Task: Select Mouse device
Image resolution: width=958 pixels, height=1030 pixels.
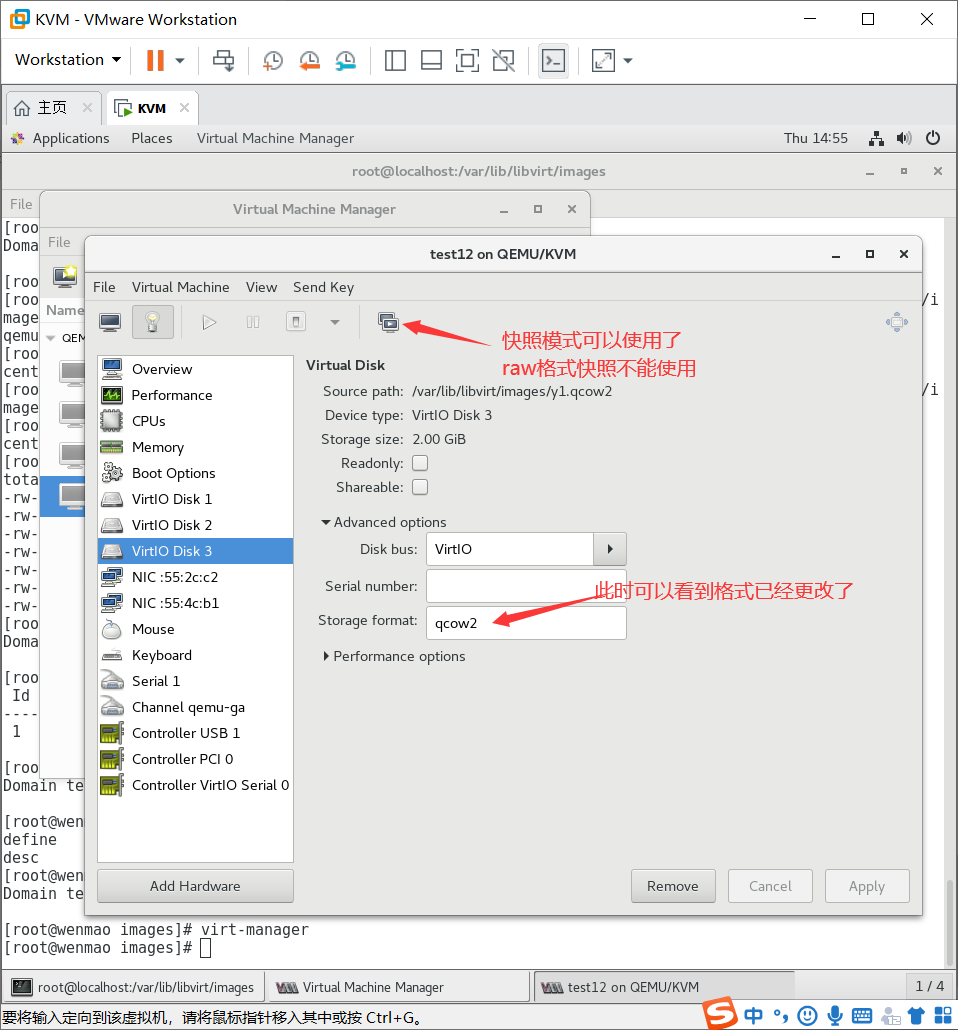Action: (x=195, y=629)
